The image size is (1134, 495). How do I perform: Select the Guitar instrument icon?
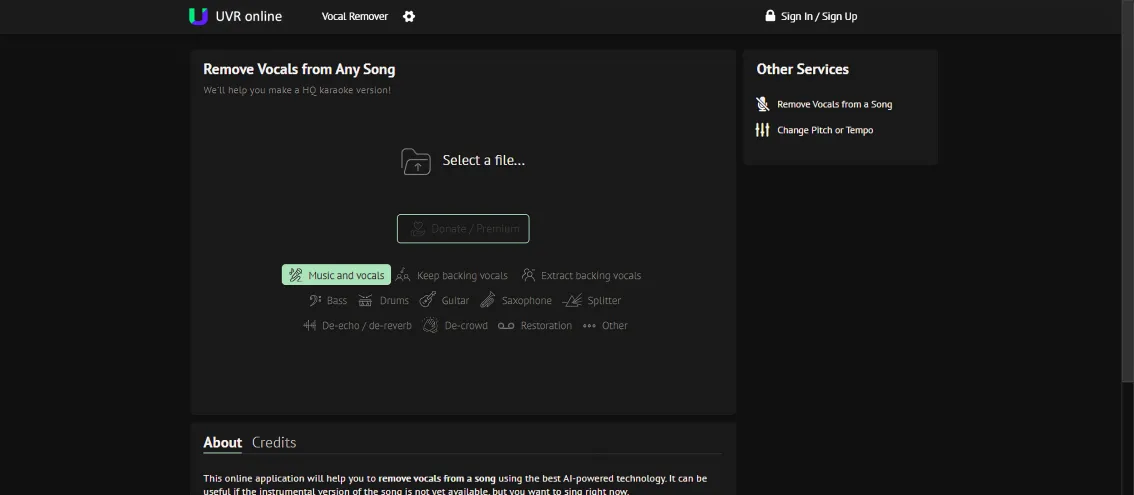tap(428, 300)
